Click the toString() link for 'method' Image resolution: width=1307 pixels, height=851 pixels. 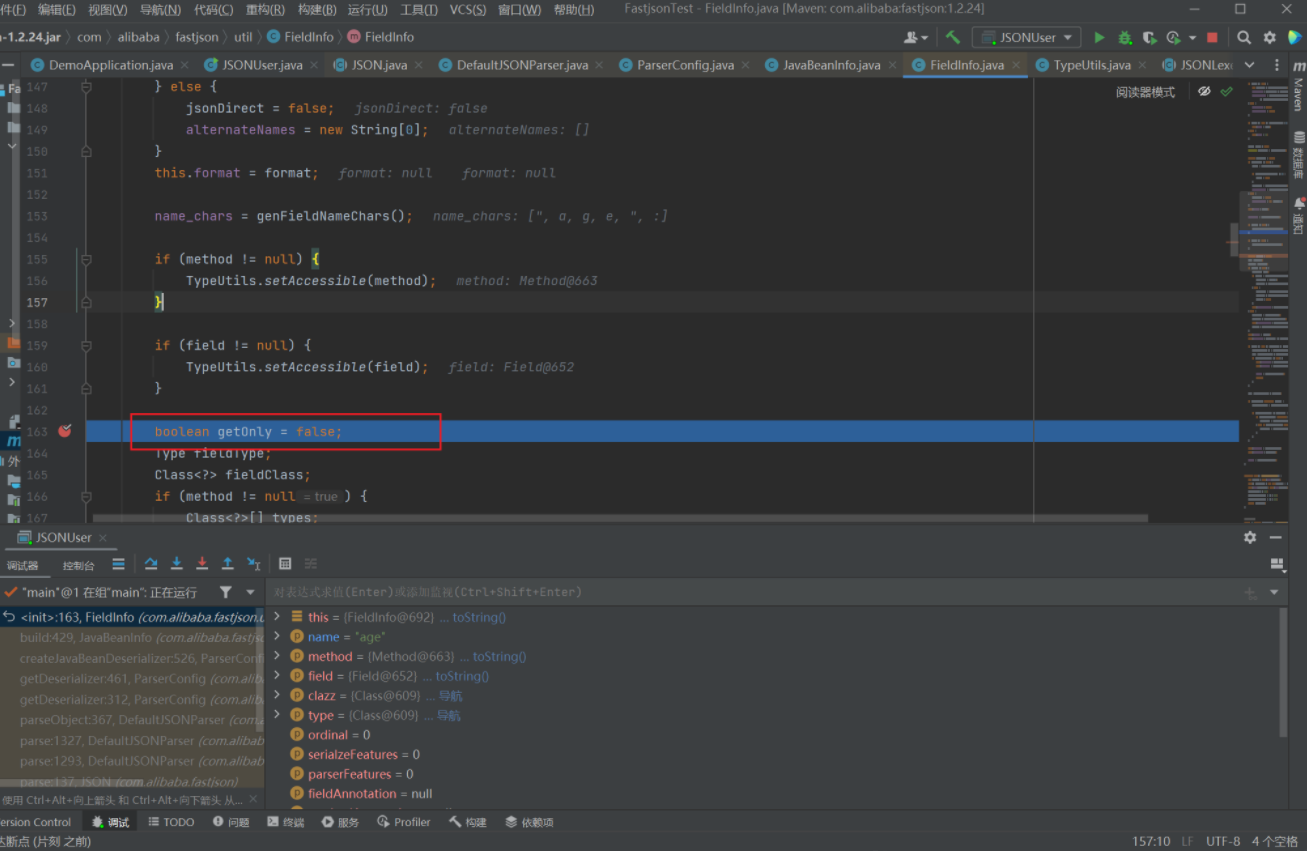point(499,656)
